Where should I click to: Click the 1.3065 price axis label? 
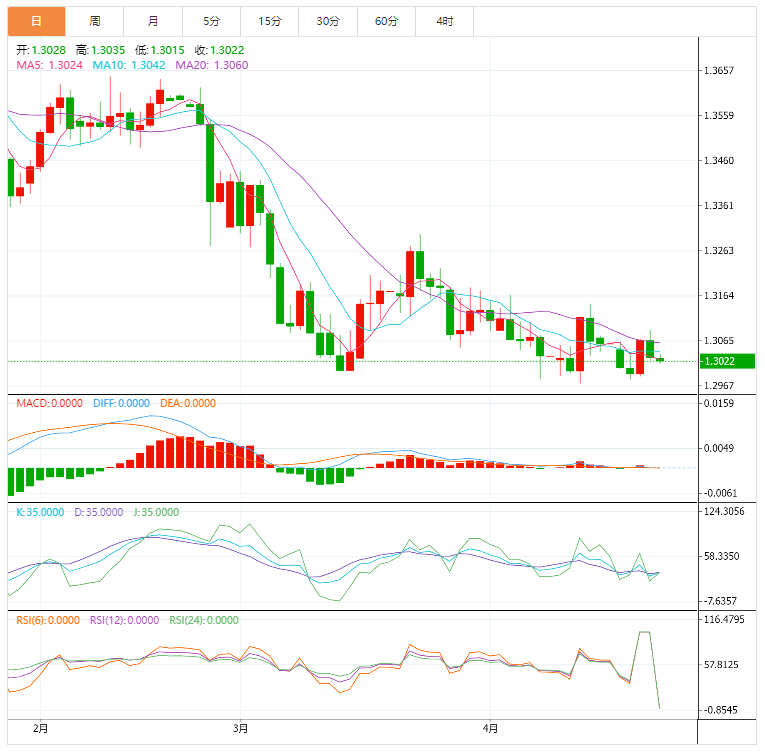pos(719,341)
